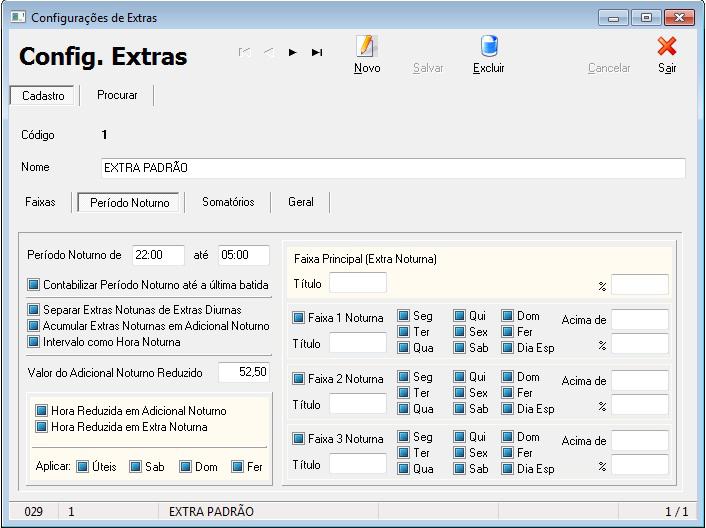Enable Contabilizar Período Noturno até última batida
Image resolution: width=706 pixels, height=528 pixels.
coord(35,285)
